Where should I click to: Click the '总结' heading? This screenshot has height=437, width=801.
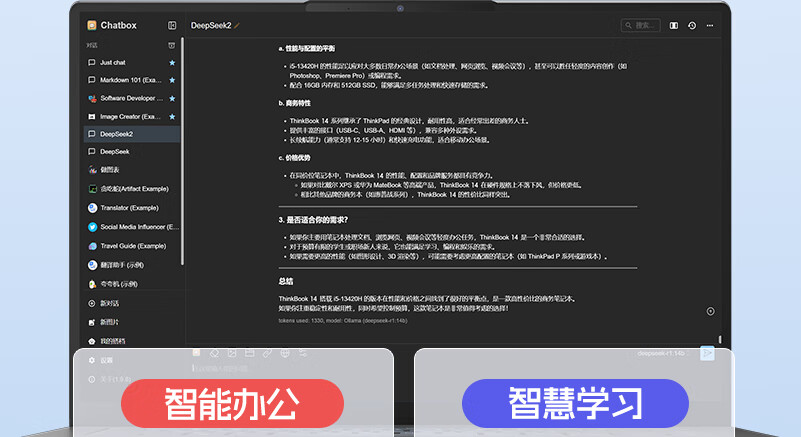[x=286, y=282]
